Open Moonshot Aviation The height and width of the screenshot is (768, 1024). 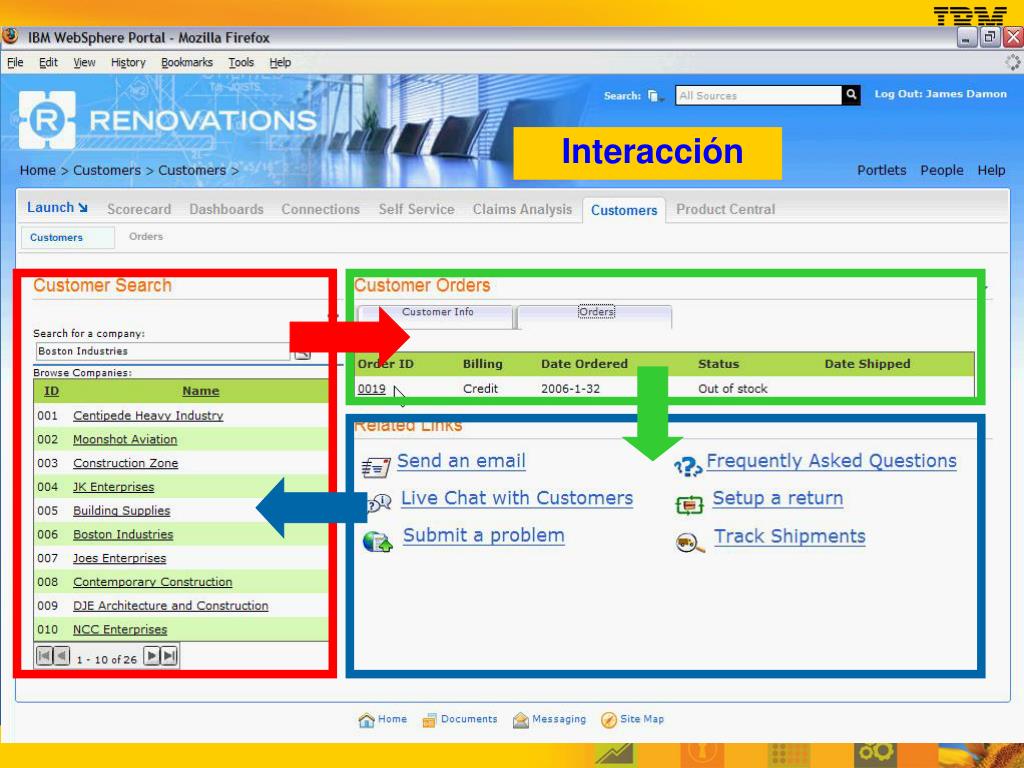125,440
